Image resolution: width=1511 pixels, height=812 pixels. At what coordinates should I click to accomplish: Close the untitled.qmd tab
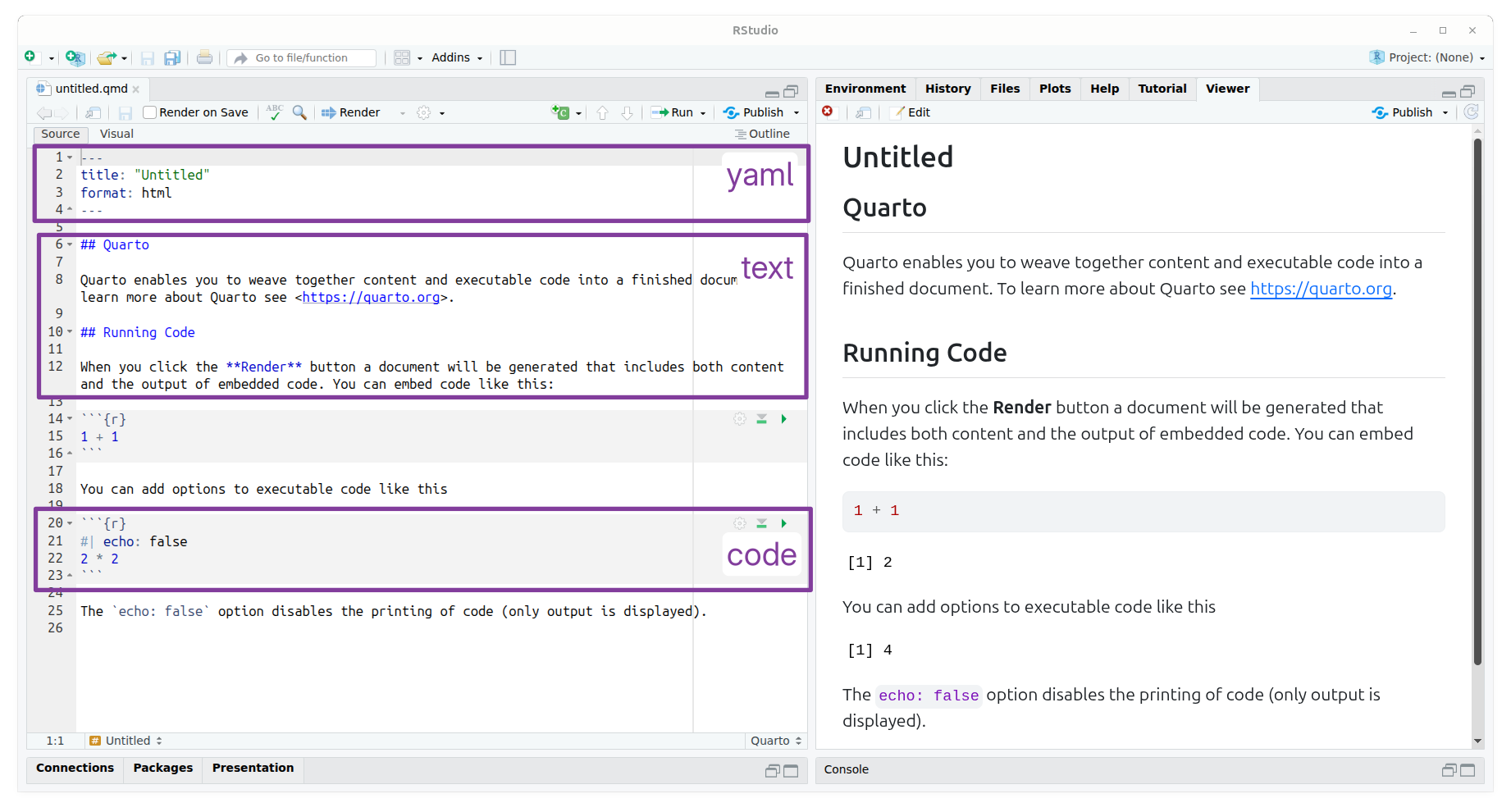pyautogui.click(x=136, y=89)
